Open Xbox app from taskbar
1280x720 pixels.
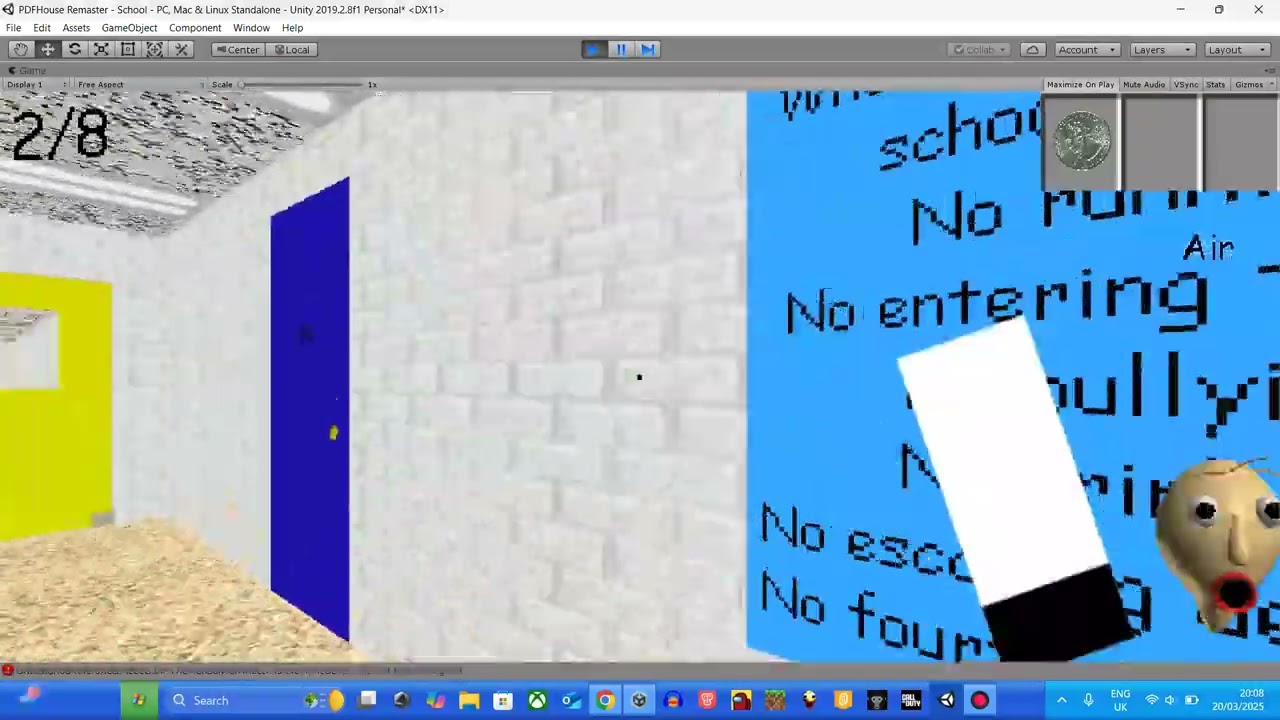click(537, 700)
